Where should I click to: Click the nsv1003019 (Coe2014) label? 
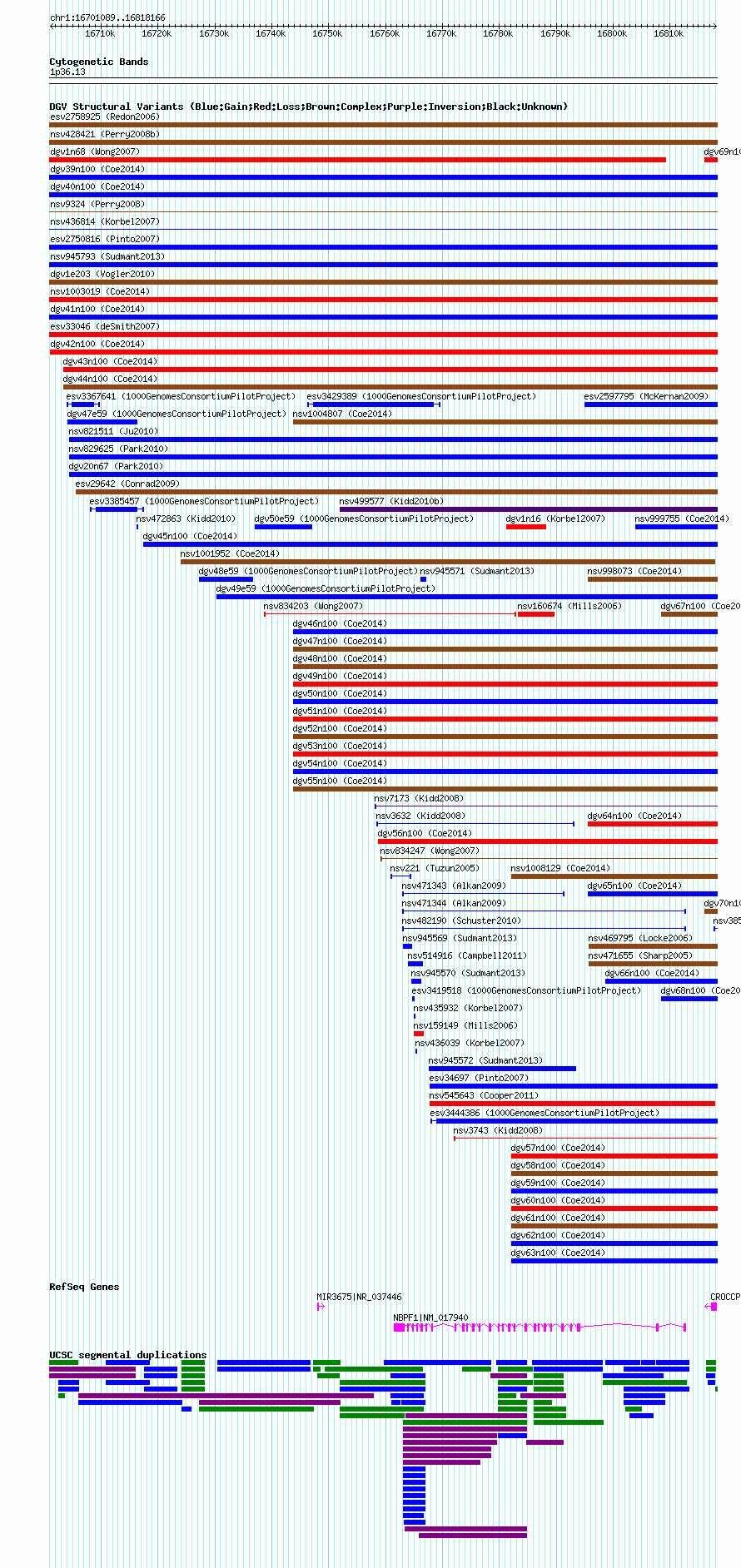click(x=100, y=291)
